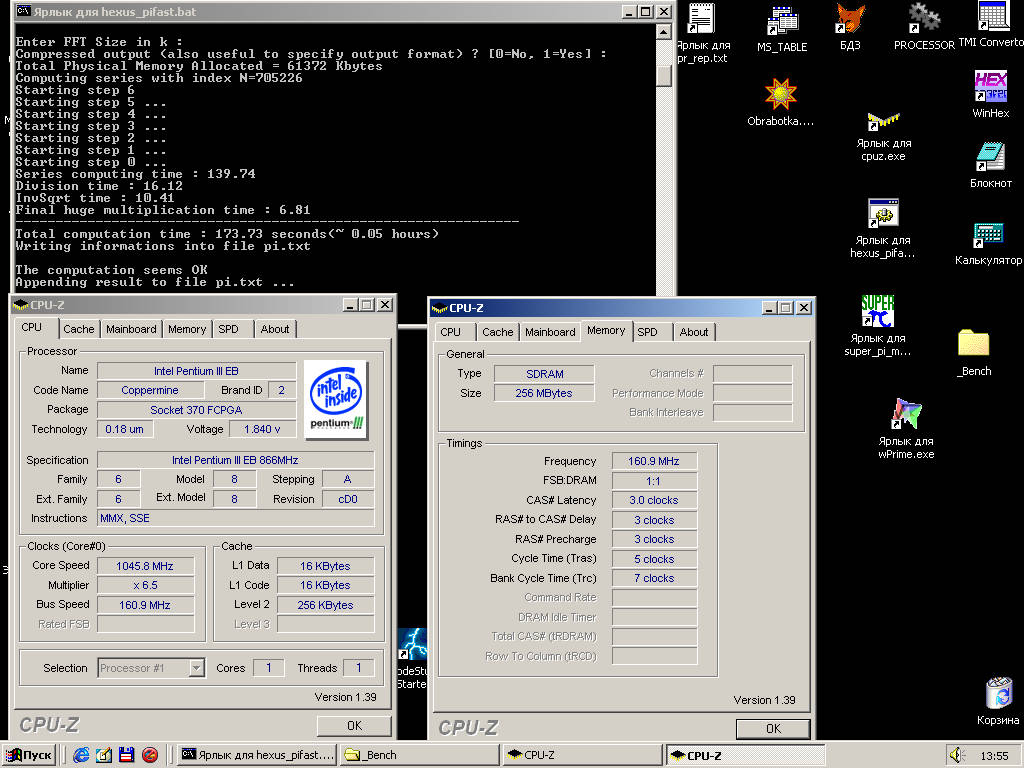Switch to hexus_pifast taskbar button
The width and height of the screenshot is (1024, 768).
(x=258, y=755)
